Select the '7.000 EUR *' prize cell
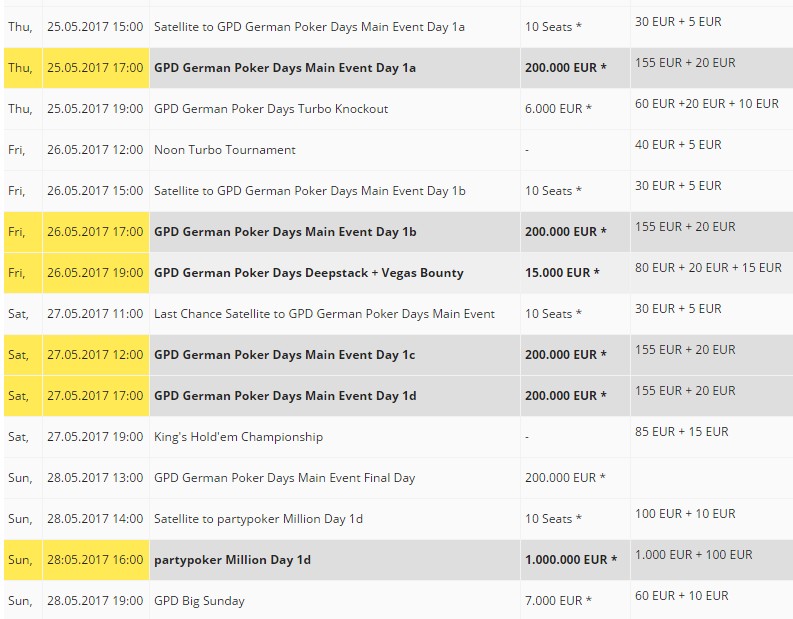Image resolution: width=793 pixels, height=619 pixels. click(558, 601)
